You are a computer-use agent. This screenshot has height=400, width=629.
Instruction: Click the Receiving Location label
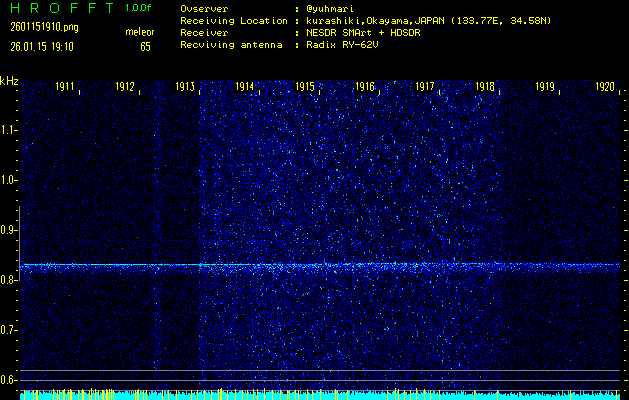234,21
